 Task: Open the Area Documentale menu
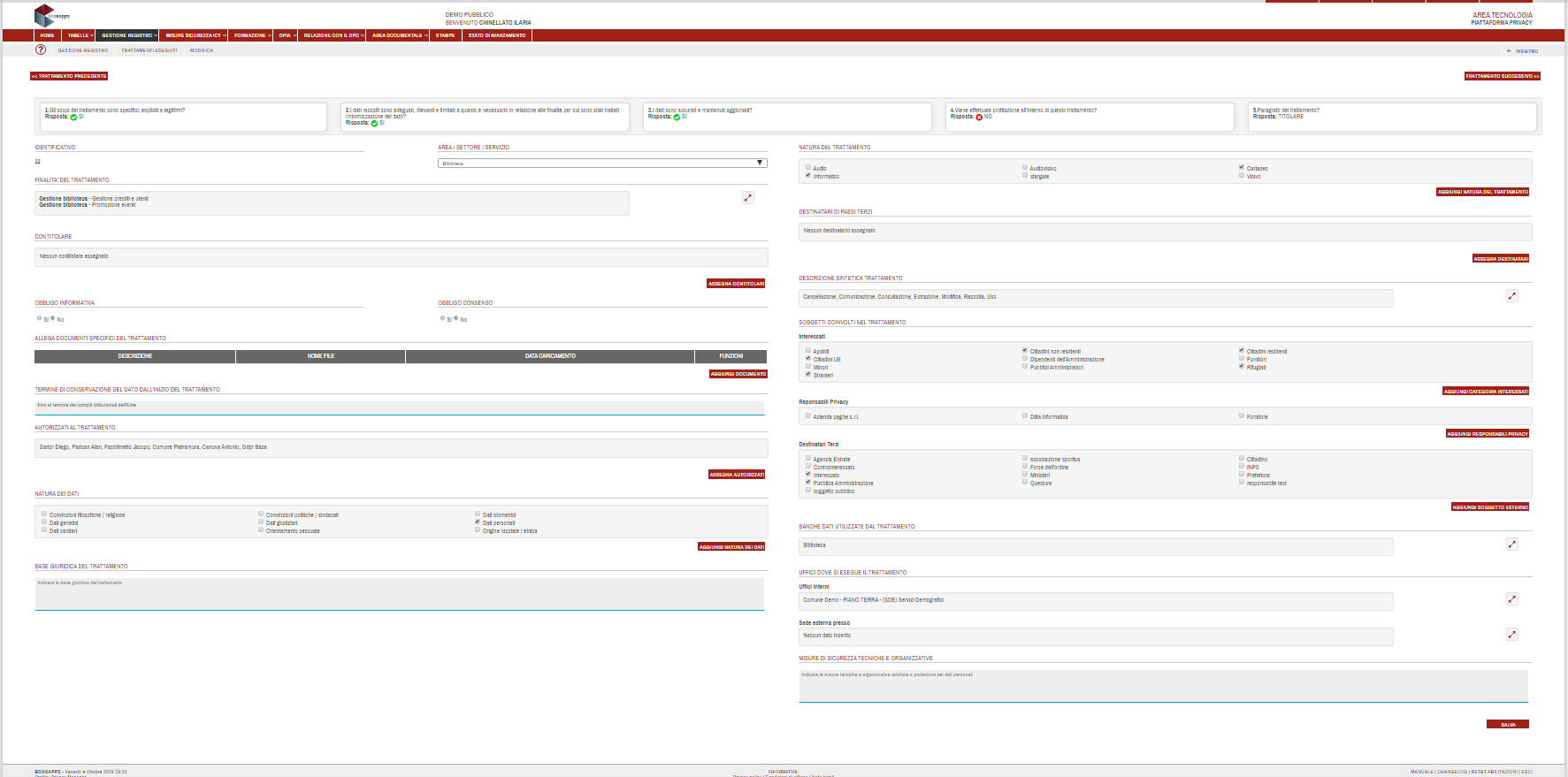point(399,35)
